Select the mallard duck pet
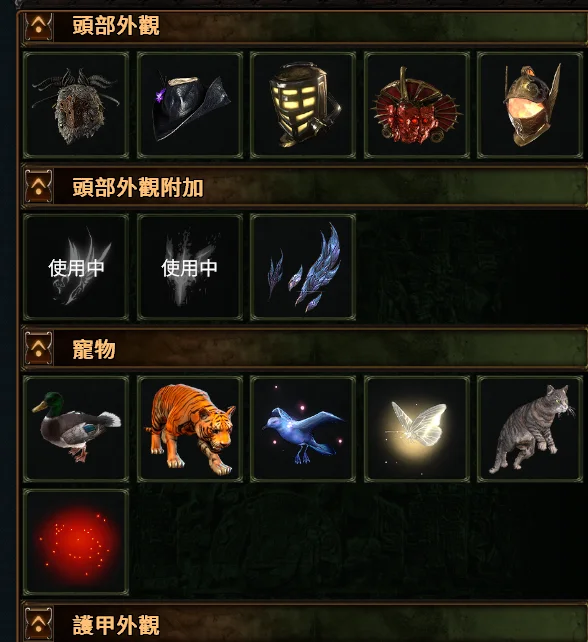The height and width of the screenshot is (642, 588). [76, 429]
